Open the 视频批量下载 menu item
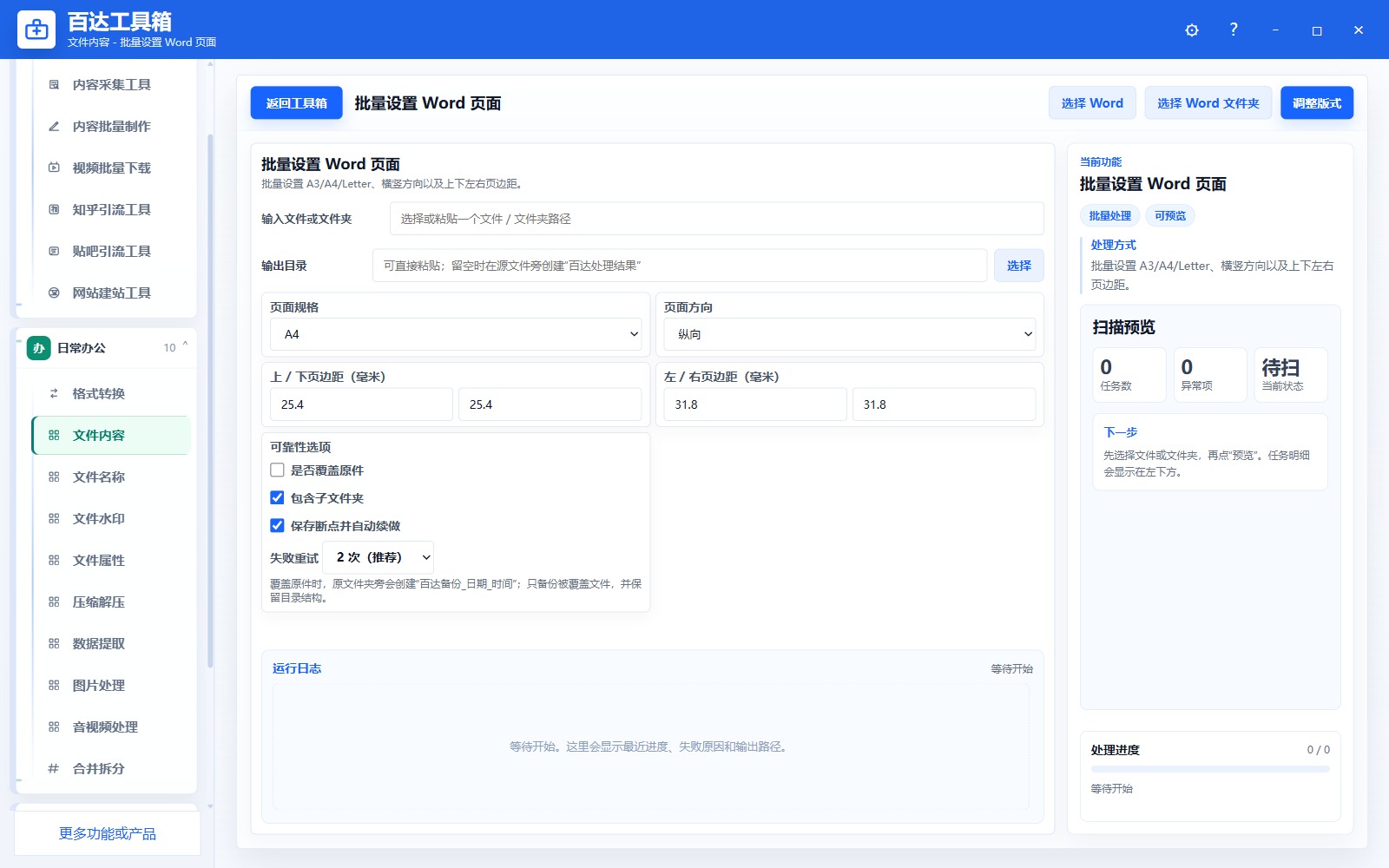 point(111,168)
